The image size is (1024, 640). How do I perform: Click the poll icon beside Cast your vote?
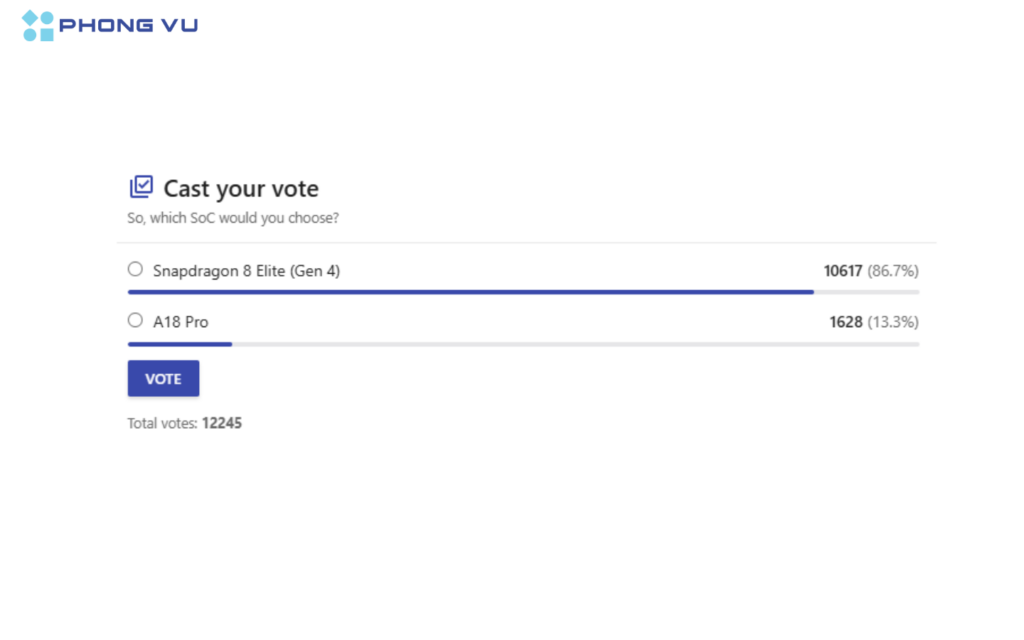point(141,187)
